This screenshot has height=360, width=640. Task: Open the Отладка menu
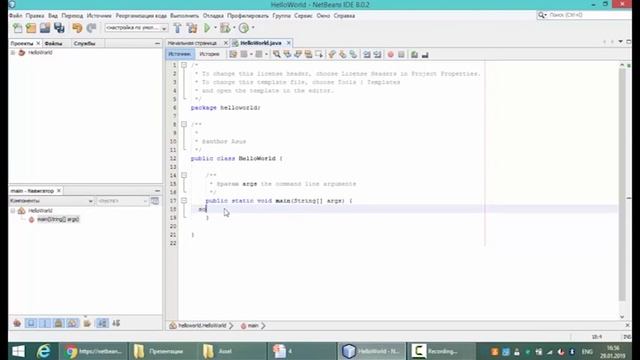point(213,16)
